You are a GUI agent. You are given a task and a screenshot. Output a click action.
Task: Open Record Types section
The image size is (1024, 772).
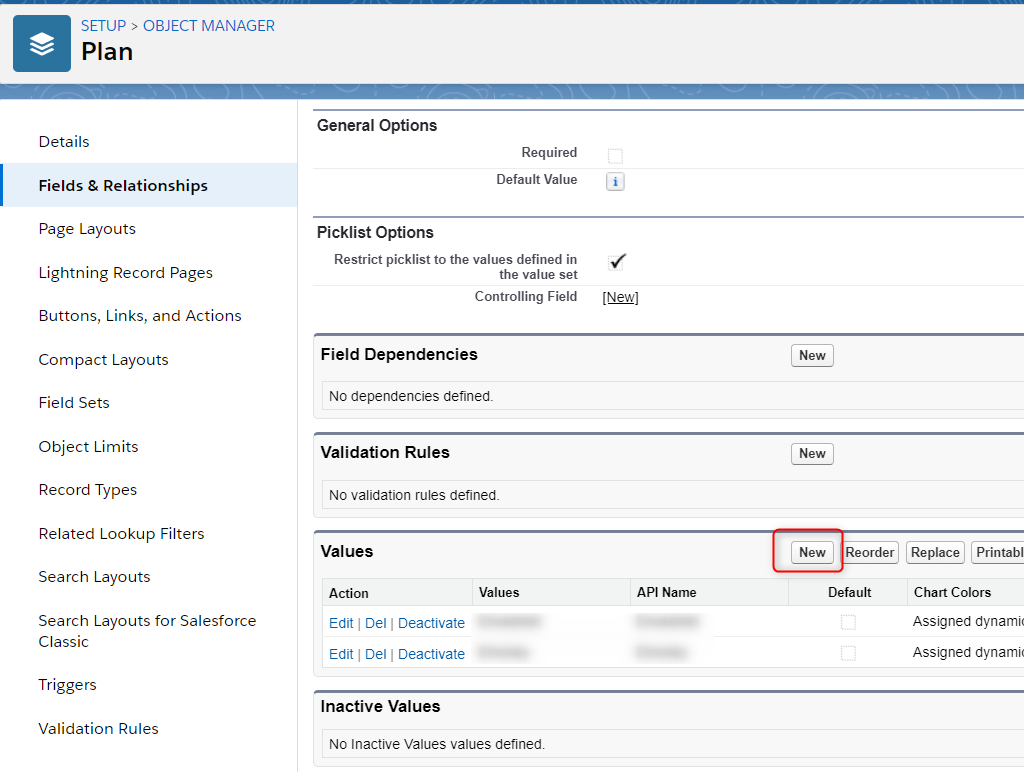pyautogui.click(x=88, y=490)
